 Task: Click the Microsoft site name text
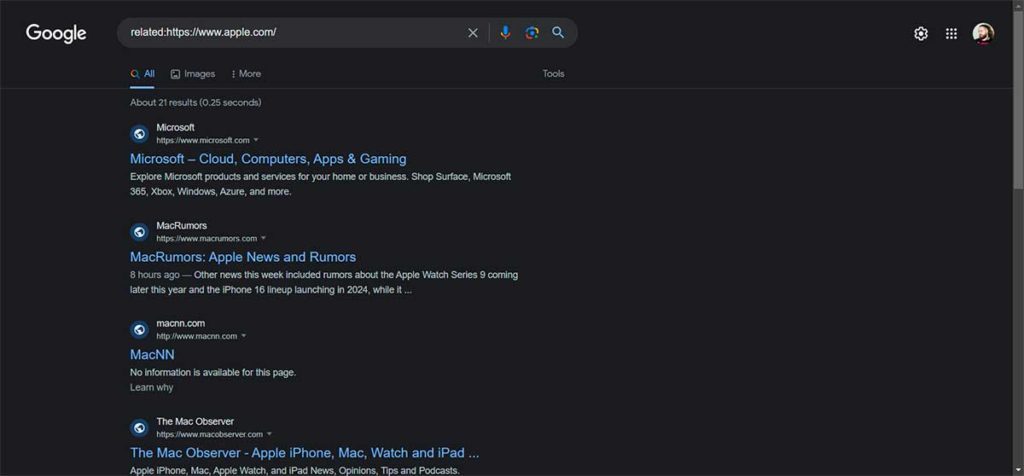pos(176,127)
